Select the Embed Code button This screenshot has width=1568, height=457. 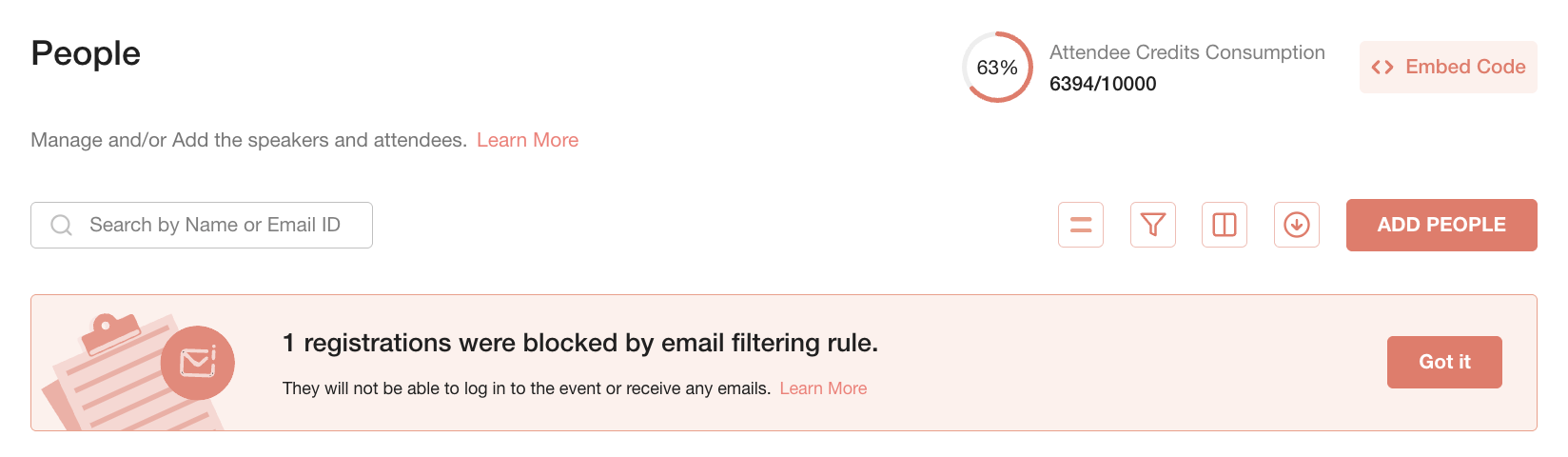[1448, 67]
